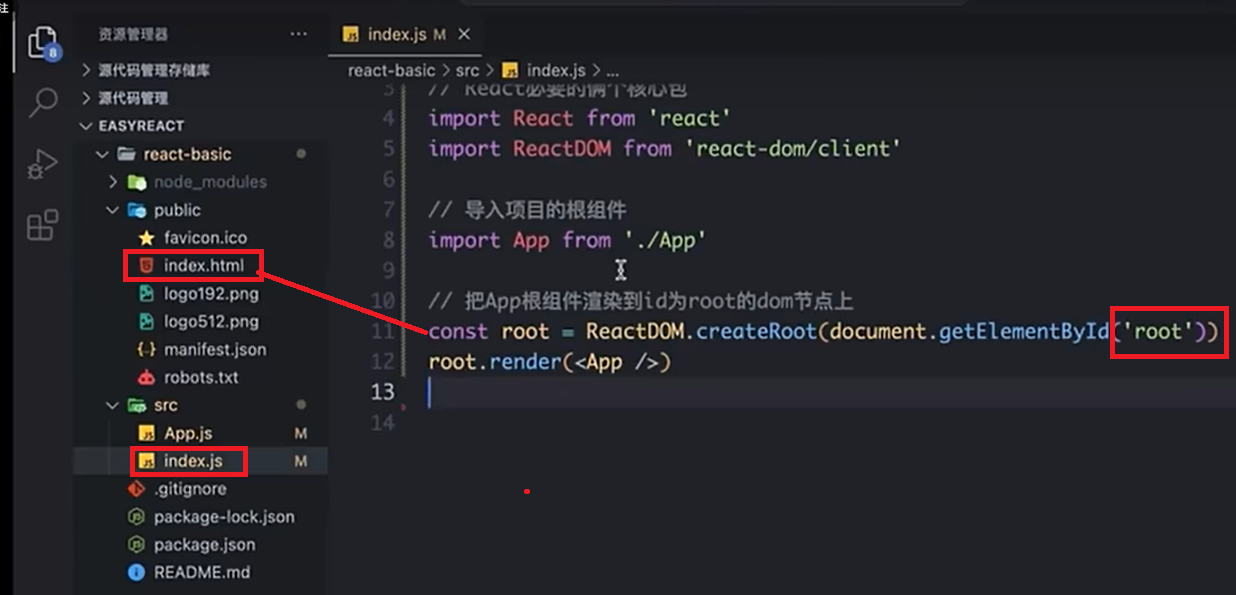The width and height of the screenshot is (1236, 595).
Task: Open logo192.png file
Action: tap(211, 294)
